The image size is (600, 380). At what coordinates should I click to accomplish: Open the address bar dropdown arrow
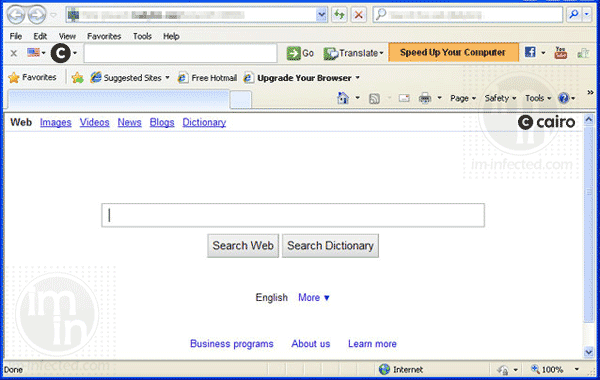click(x=321, y=15)
